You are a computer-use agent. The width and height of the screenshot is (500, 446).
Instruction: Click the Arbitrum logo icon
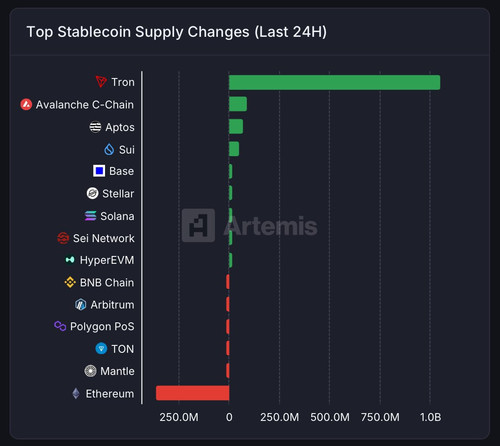pyautogui.click(x=81, y=304)
